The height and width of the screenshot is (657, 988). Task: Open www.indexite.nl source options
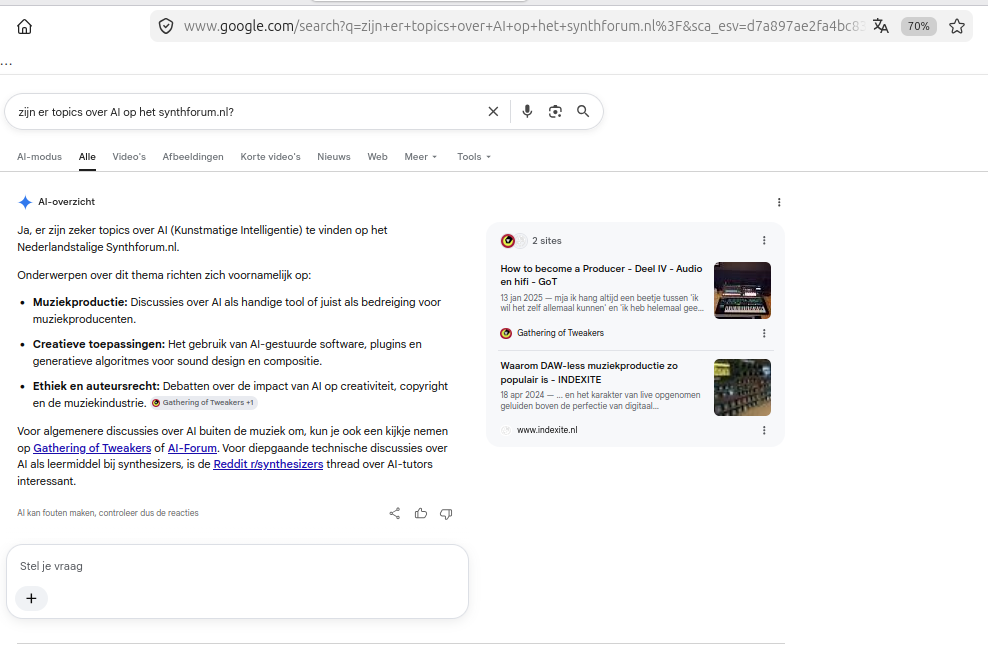(x=764, y=430)
